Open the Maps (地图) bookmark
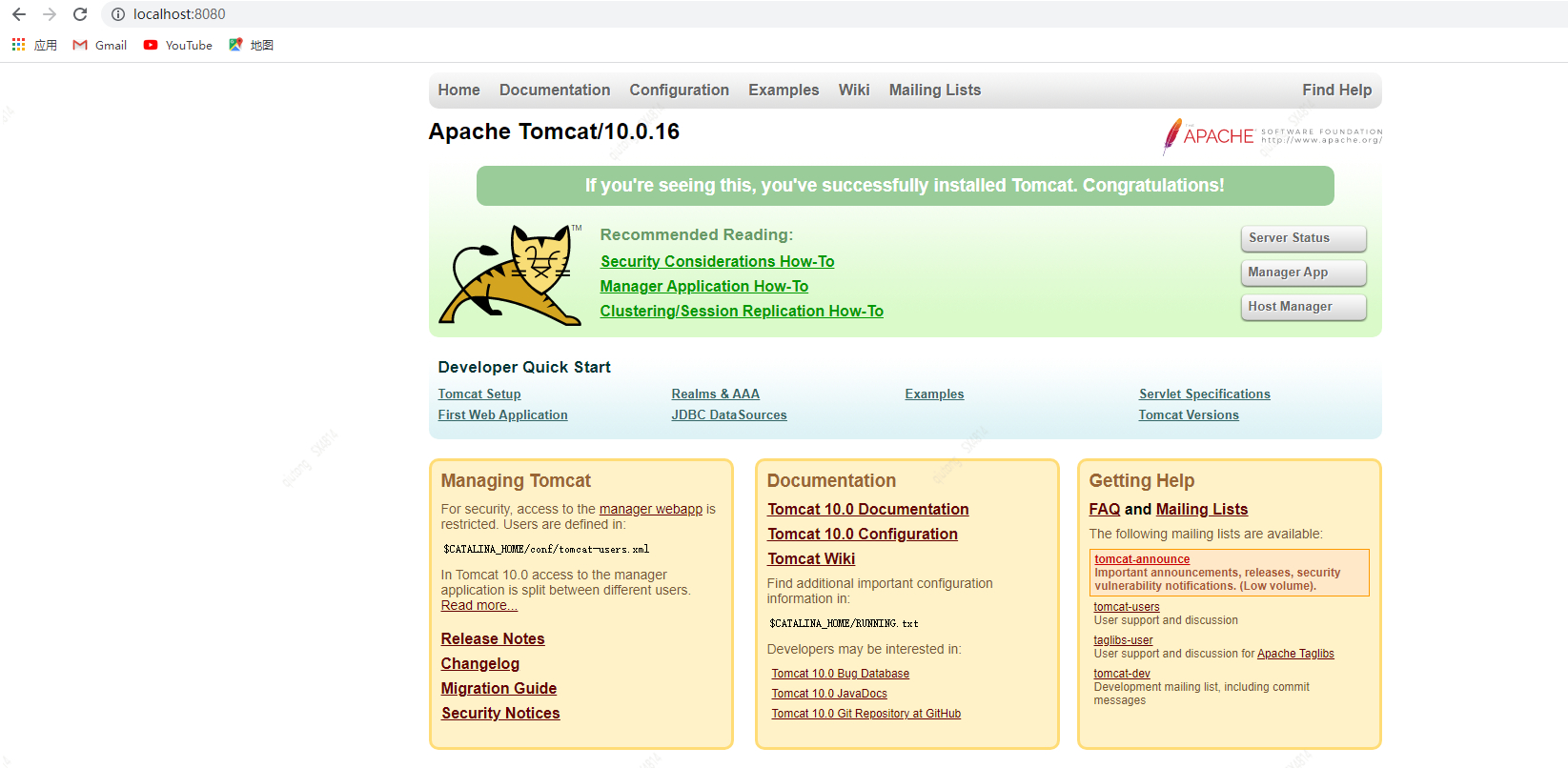 pyautogui.click(x=252, y=45)
